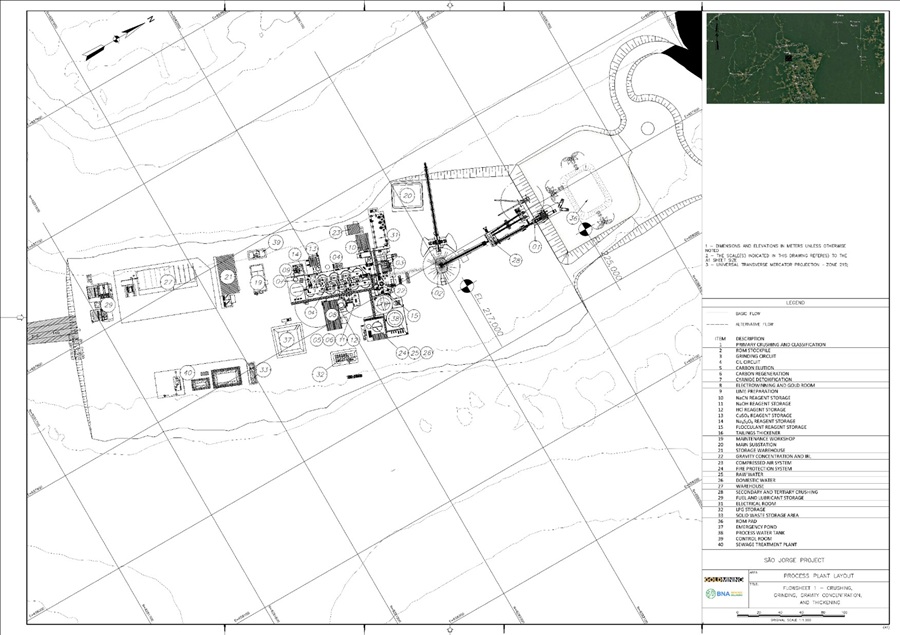
Task: Click the graphic scale bar
Action: (791, 615)
